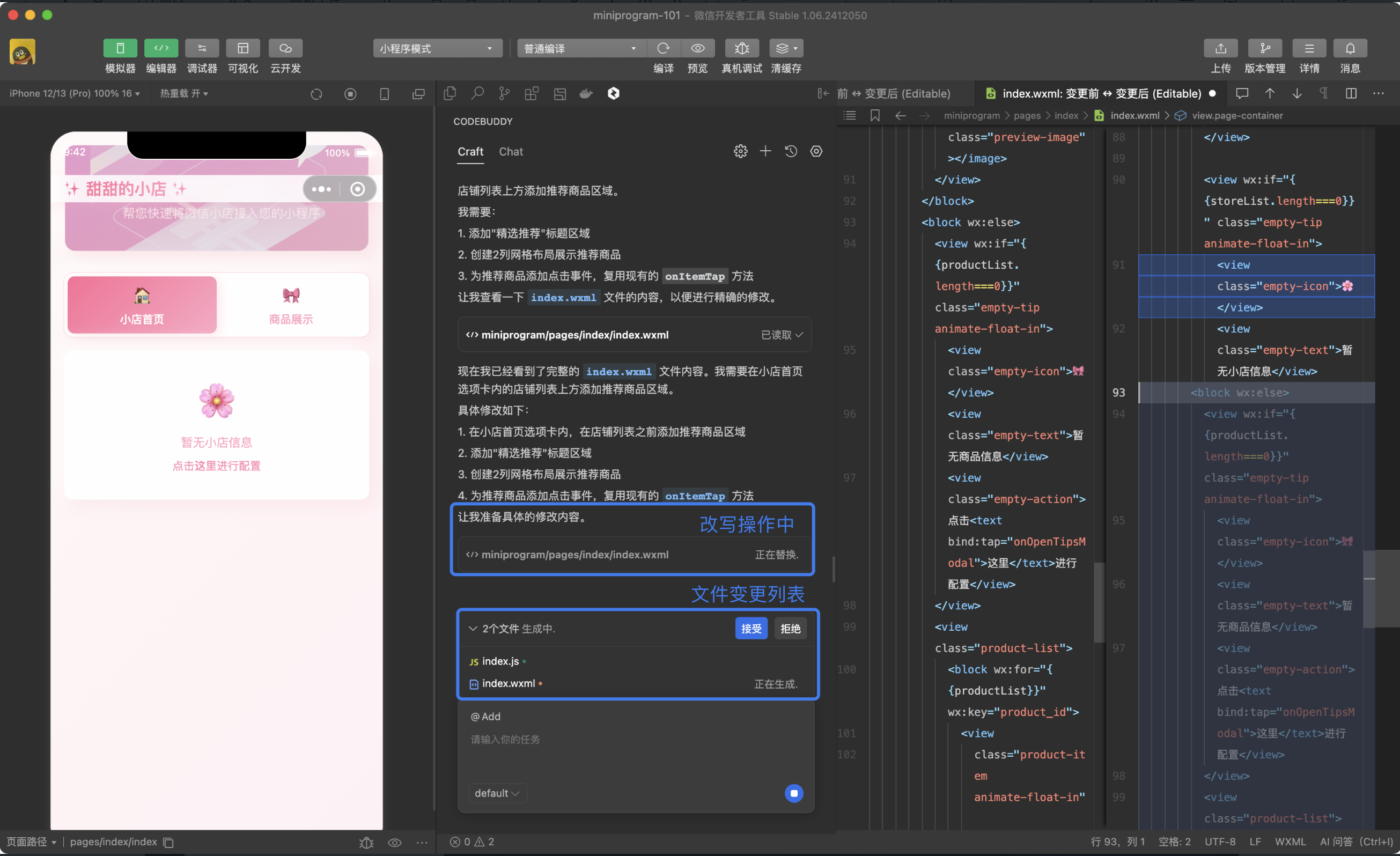Image resolution: width=1400 pixels, height=856 pixels.
Task: Click the WXML language mode status
Action: (x=1290, y=842)
